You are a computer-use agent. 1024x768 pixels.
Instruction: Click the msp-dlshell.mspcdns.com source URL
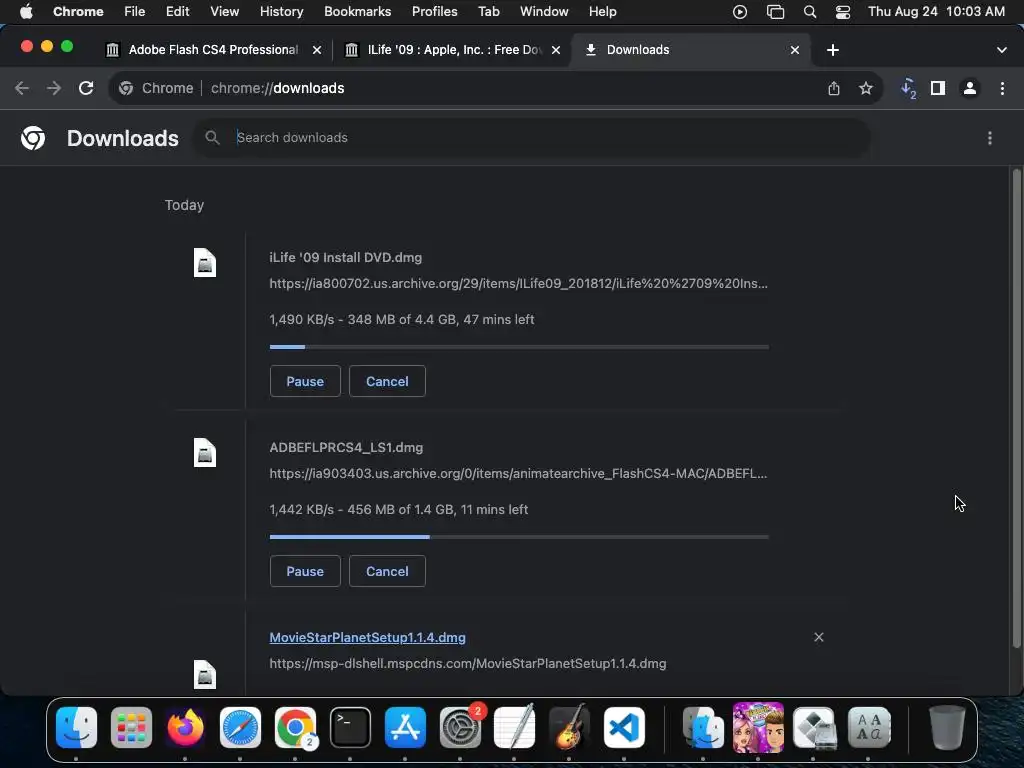click(468, 664)
